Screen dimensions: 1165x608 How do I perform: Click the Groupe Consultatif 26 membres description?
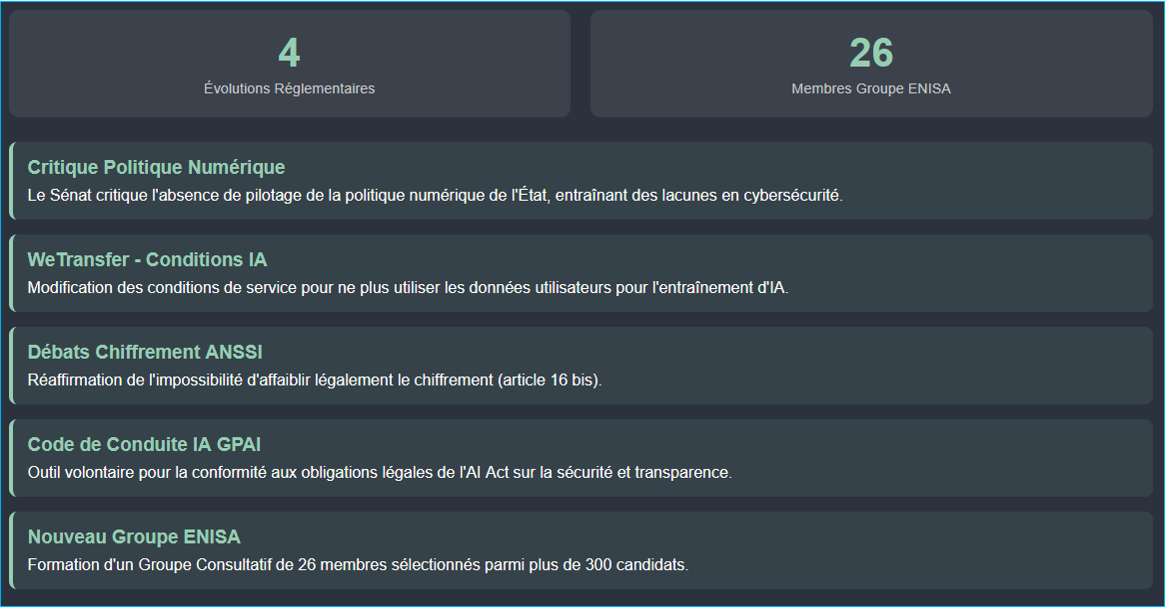[x=358, y=565]
